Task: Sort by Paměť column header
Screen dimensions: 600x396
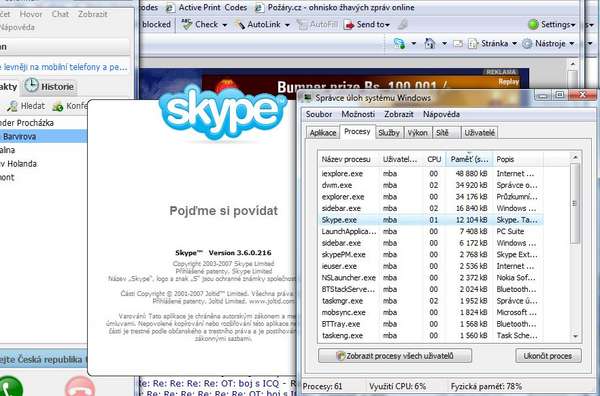Action: [x=469, y=159]
